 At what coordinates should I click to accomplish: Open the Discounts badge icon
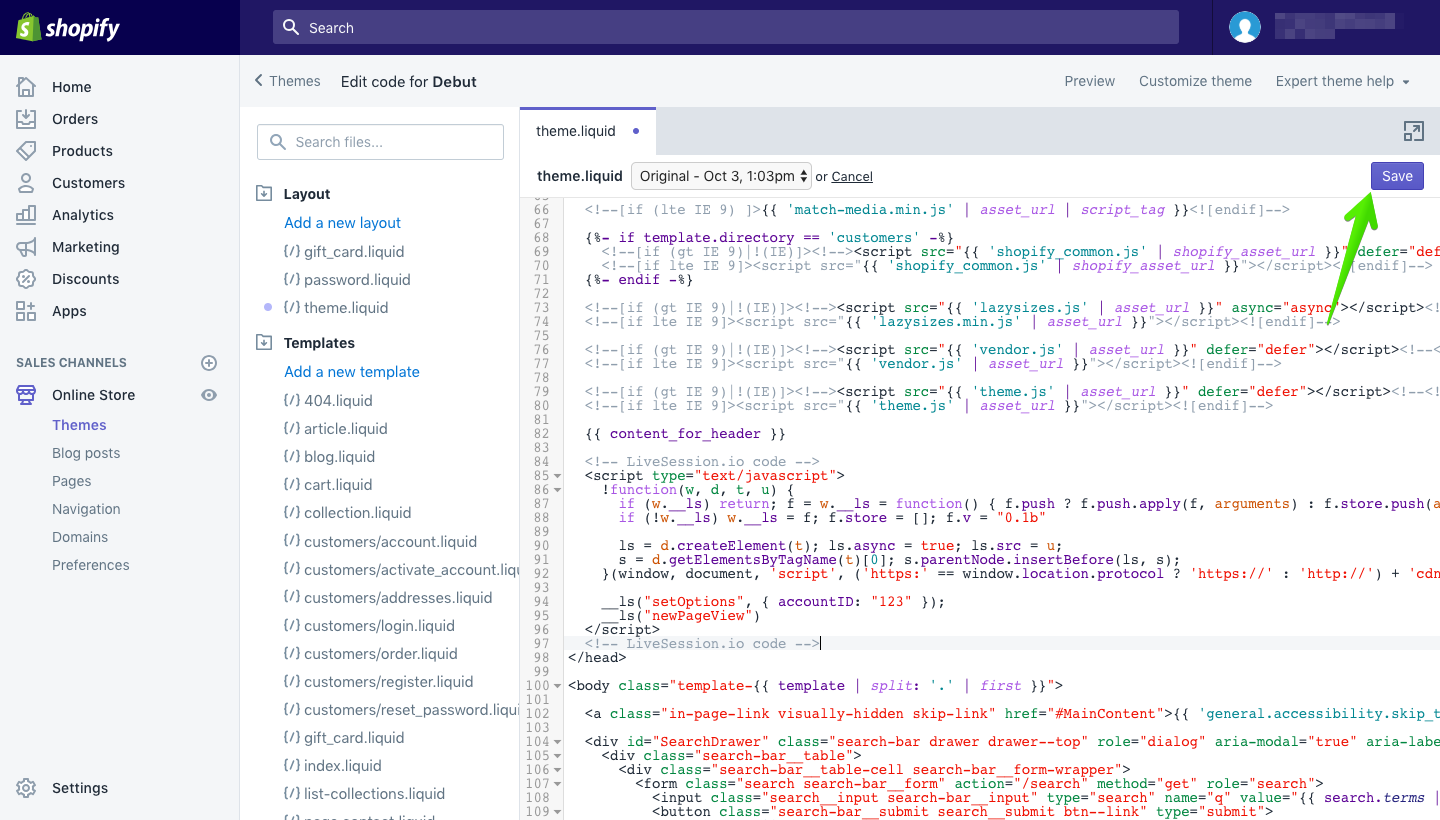(x=26, y=279)
